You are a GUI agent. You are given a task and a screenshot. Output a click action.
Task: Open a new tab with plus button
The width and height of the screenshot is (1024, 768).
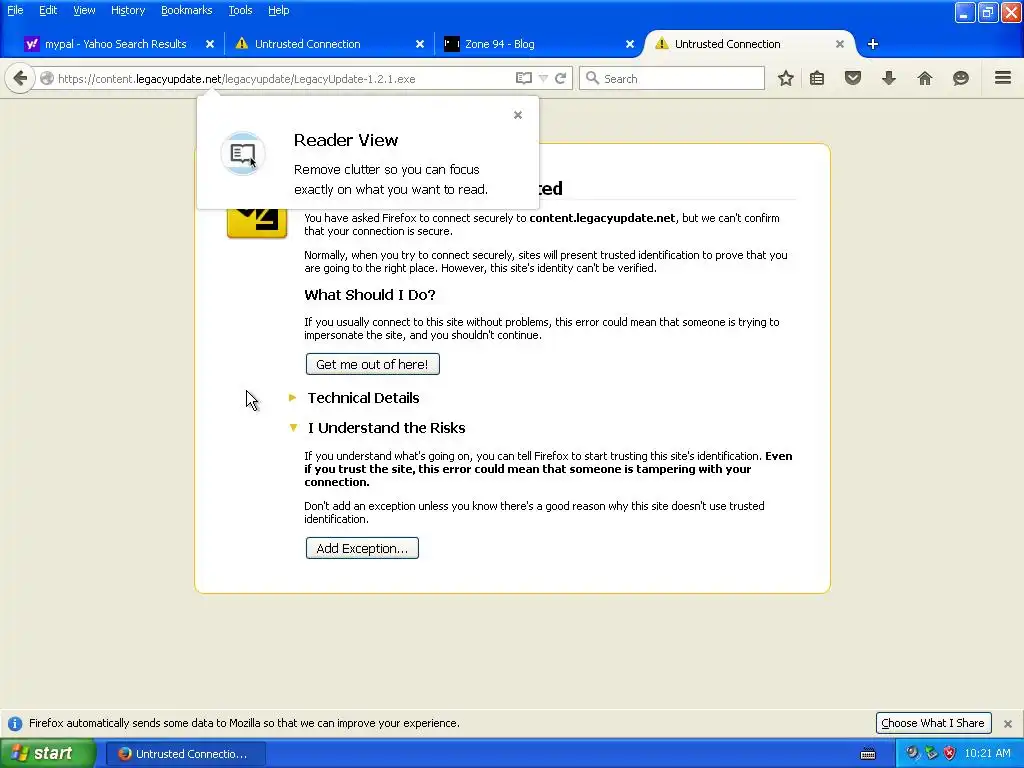pyautogui.click(x=872, y=44)
